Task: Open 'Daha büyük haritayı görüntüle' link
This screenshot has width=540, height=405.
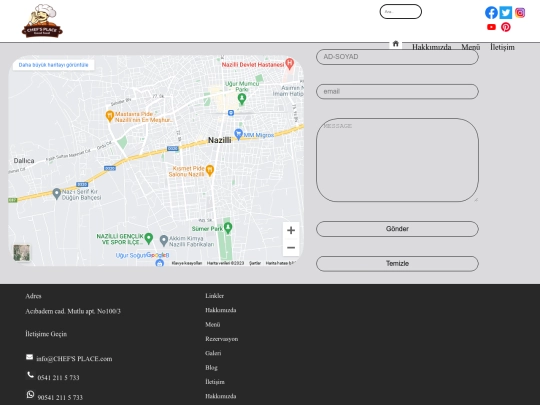Action: [53, 65]
